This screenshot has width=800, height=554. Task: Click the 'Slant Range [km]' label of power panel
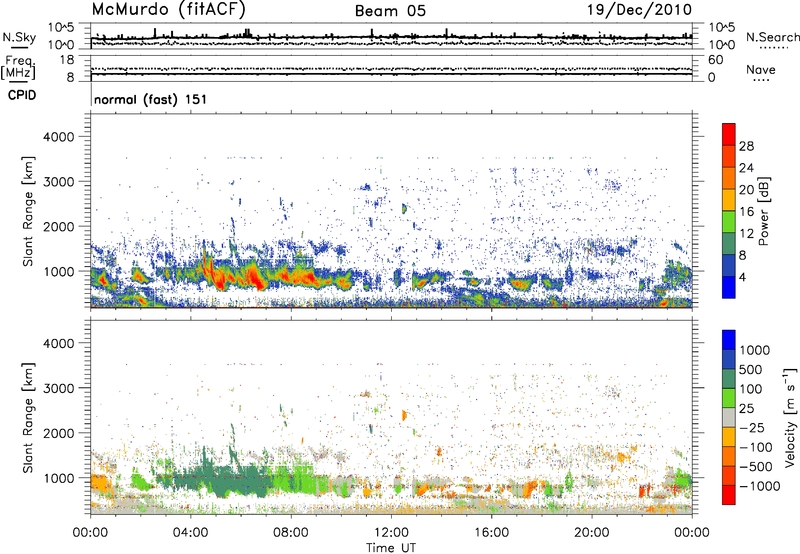pyautogui.click(x=28, y=211)
